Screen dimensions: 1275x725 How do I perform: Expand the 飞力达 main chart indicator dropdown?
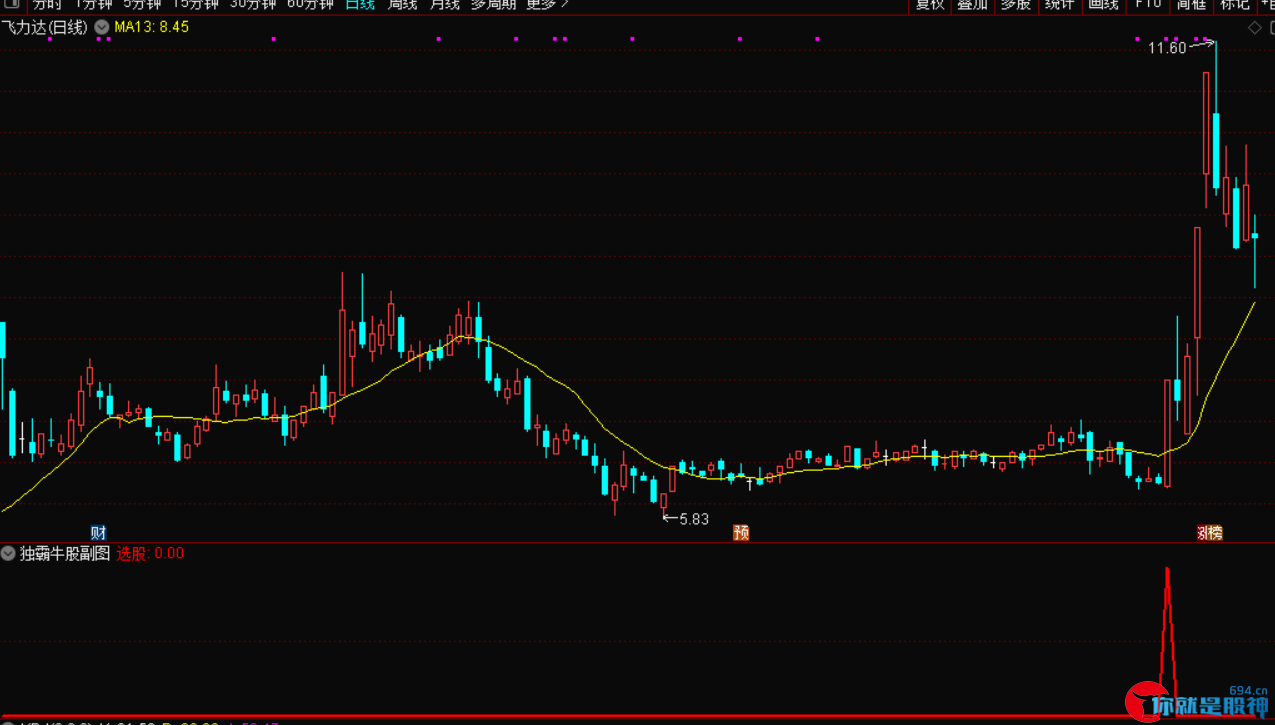101,28
